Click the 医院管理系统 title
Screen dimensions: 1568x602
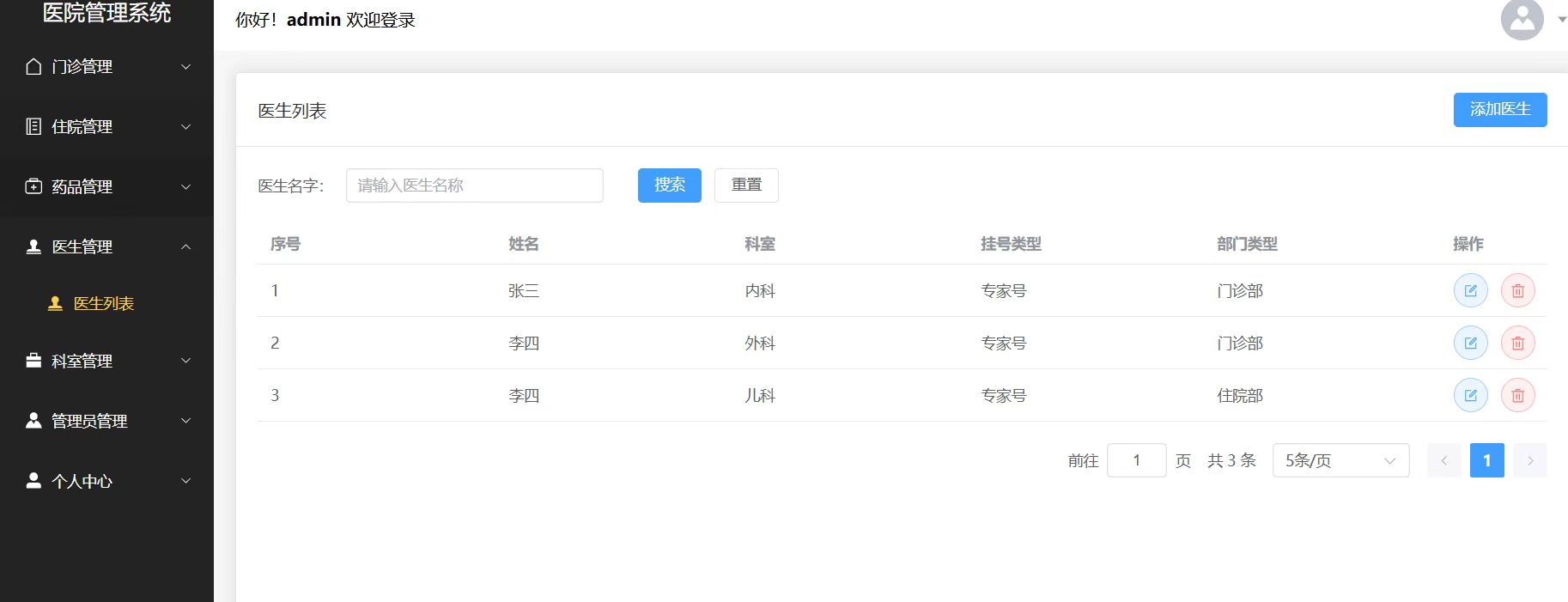coord(106,12)
